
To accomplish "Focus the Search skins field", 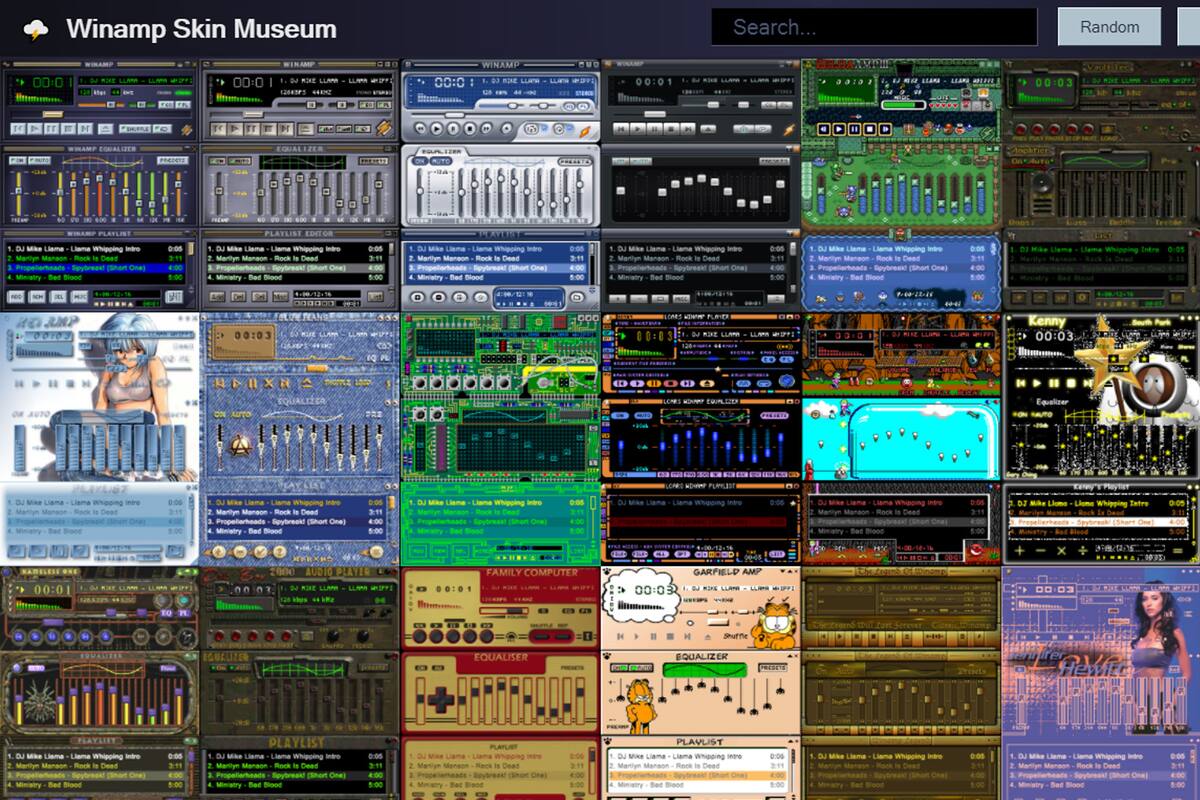I will [874, 27].
